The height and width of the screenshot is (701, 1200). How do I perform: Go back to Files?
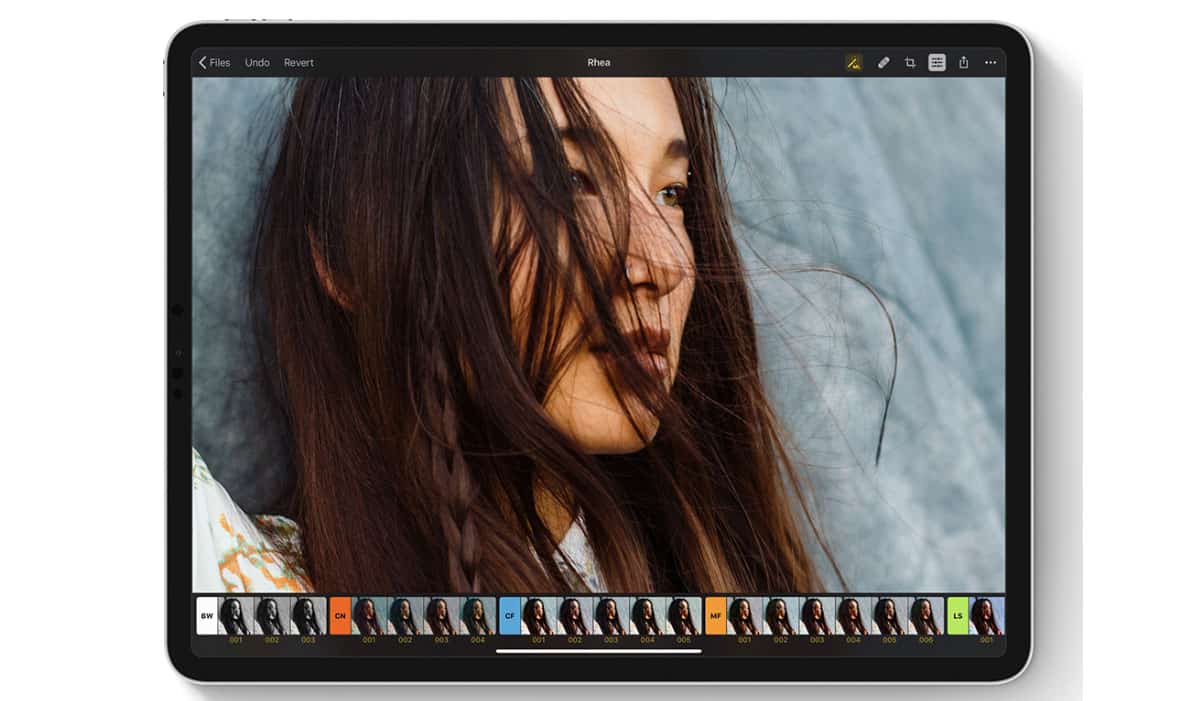click(214, 62)
